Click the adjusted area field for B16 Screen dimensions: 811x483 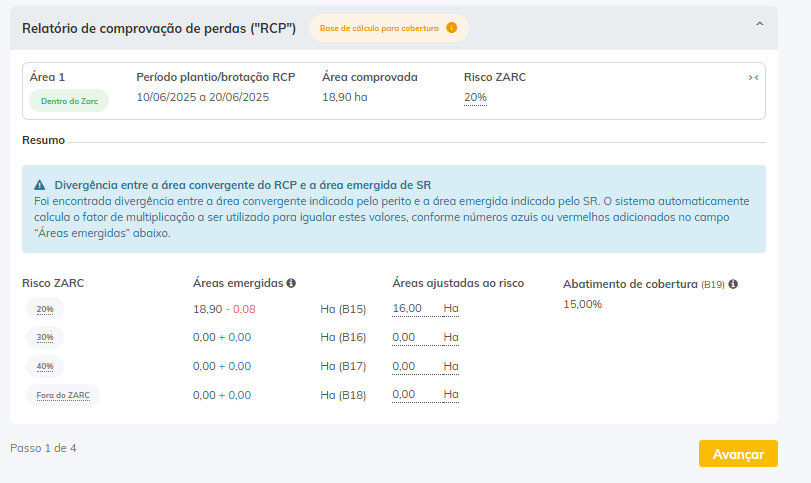coord(414,338)
